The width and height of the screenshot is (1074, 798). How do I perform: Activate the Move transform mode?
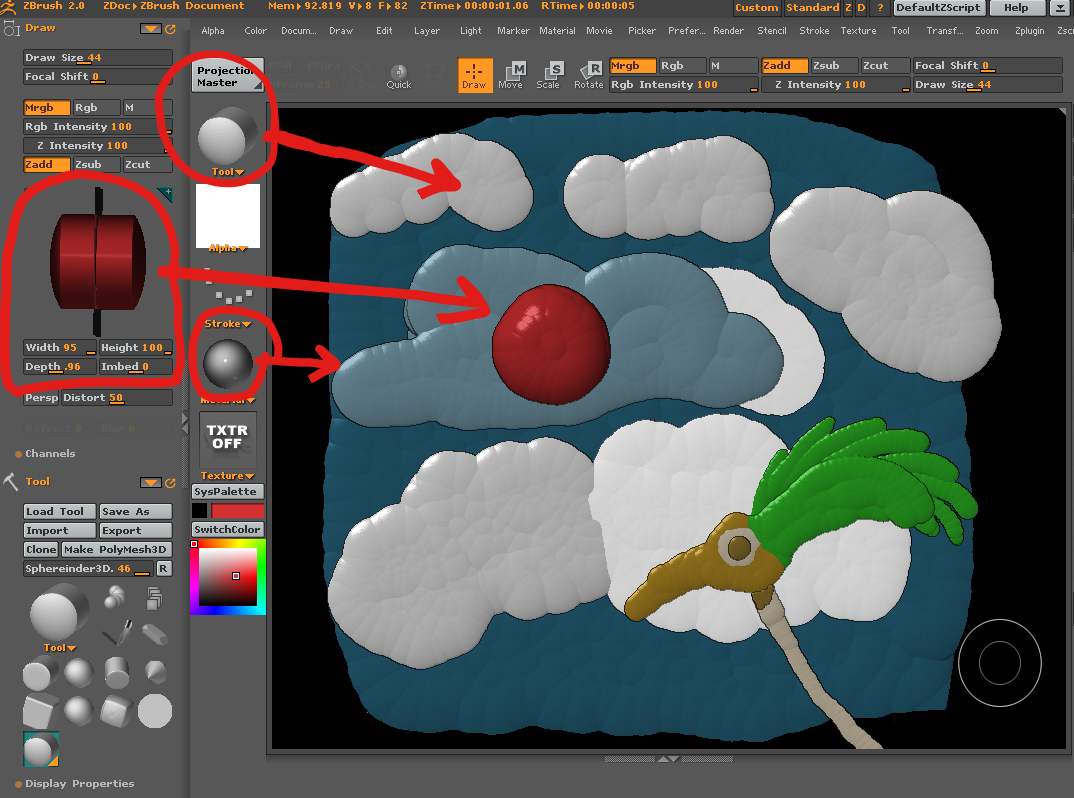pyautogui.click(x=511, y=74)
